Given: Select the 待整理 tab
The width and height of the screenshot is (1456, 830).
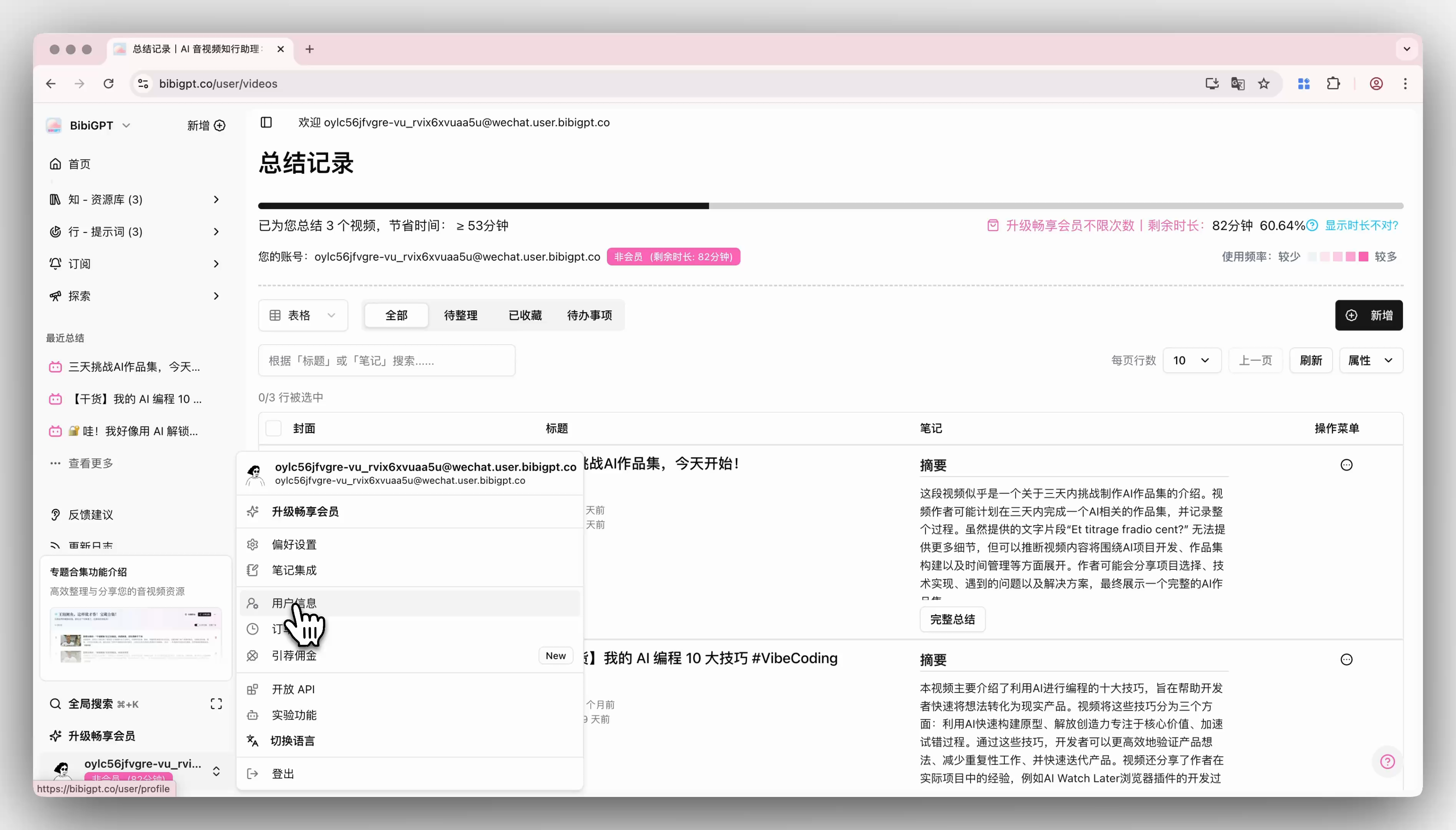Looking at the screenshot, I should (460, 315).
